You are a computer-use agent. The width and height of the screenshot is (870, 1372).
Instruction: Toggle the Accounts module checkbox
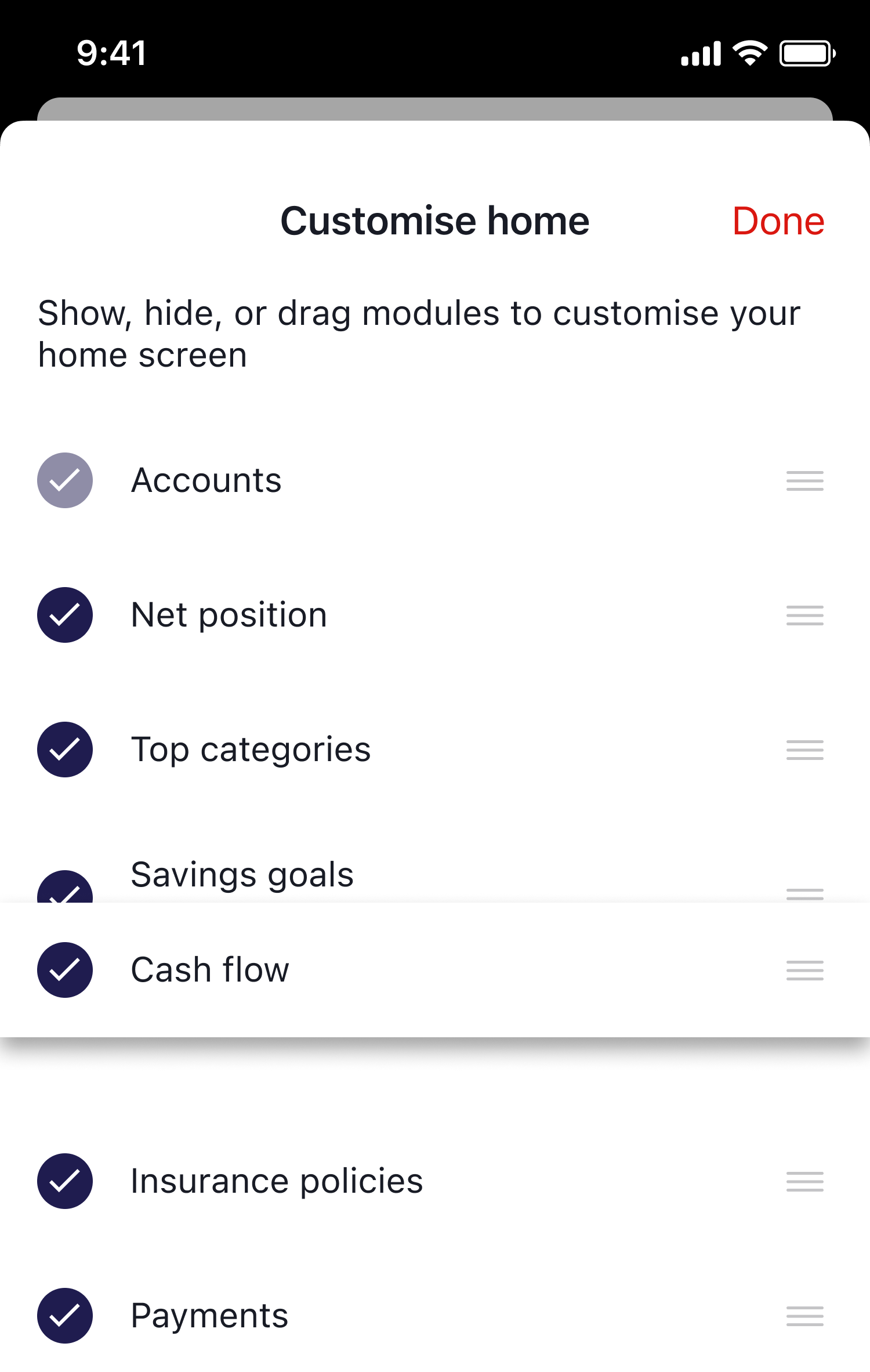tap(65, 480)
